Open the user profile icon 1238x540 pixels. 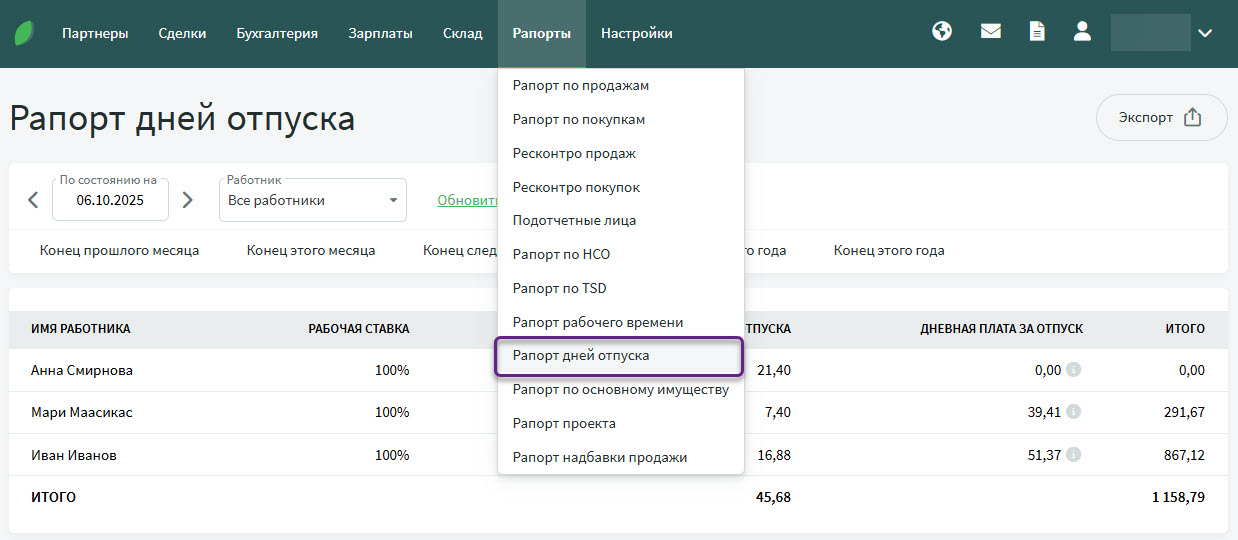(x=1082, y=32)
